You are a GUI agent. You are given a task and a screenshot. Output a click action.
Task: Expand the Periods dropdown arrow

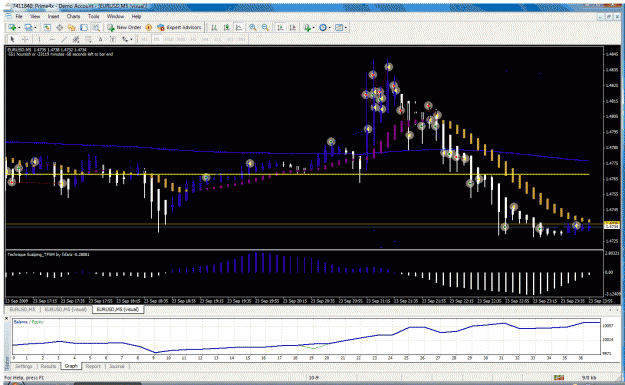tap(330, 28)
